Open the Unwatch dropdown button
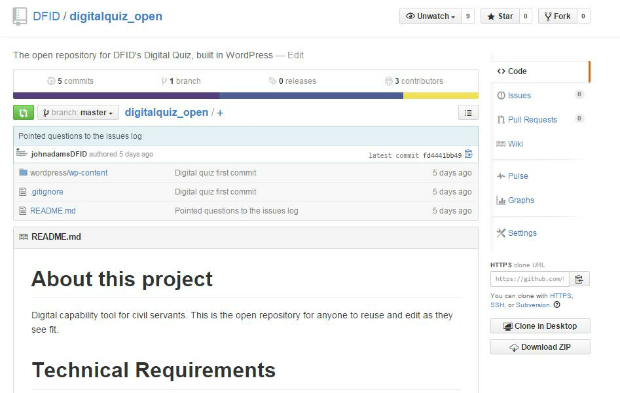 430,16
